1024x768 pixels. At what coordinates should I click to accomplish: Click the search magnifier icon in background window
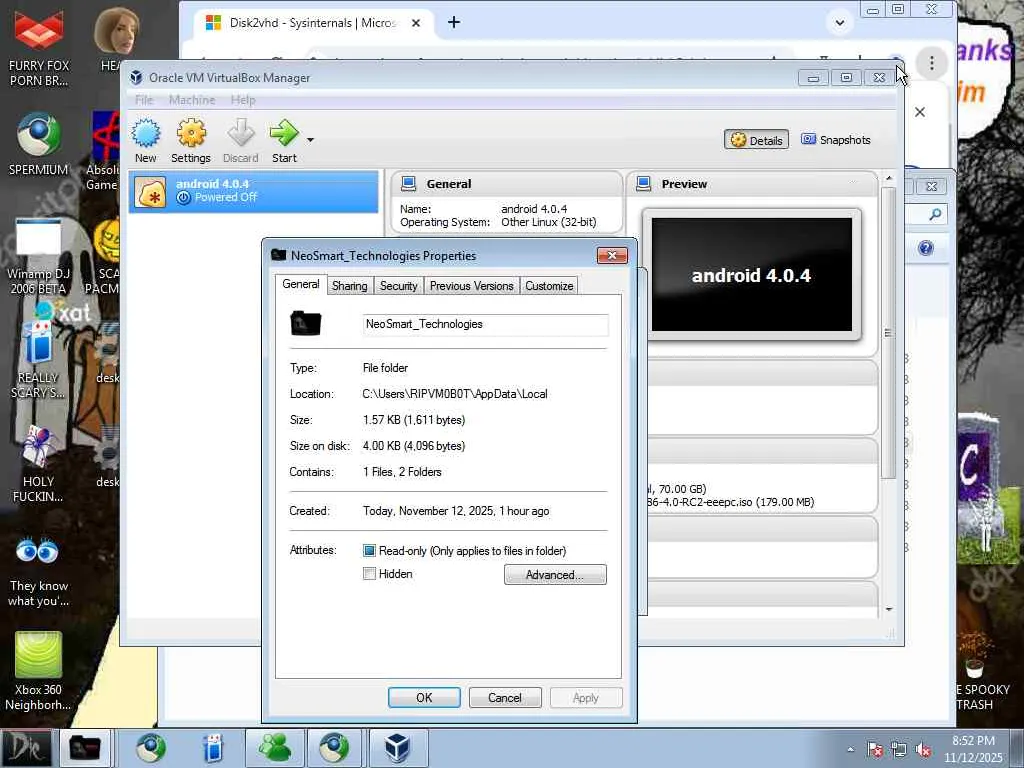pyautogui.click(x=935, y=214)
